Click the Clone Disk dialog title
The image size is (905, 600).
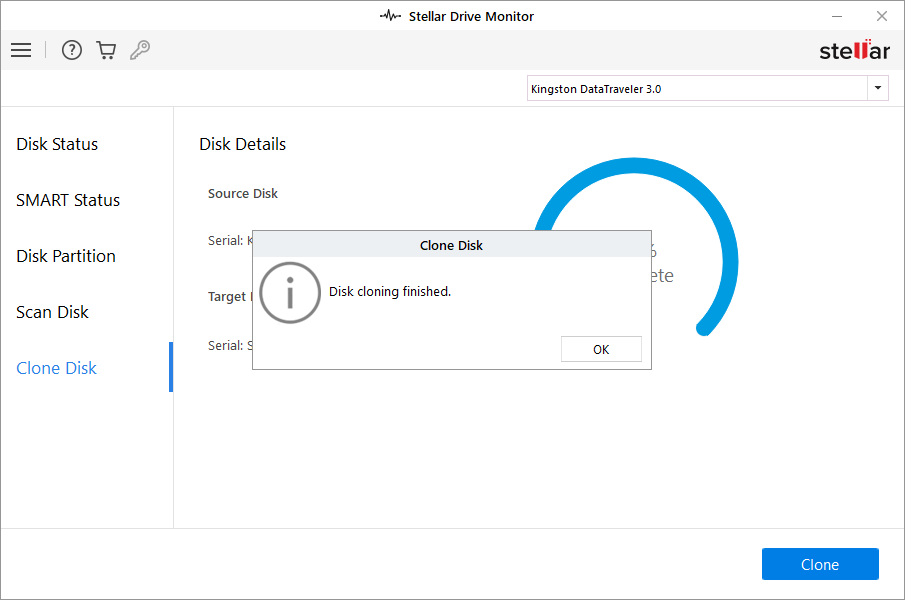pos(451,245)
